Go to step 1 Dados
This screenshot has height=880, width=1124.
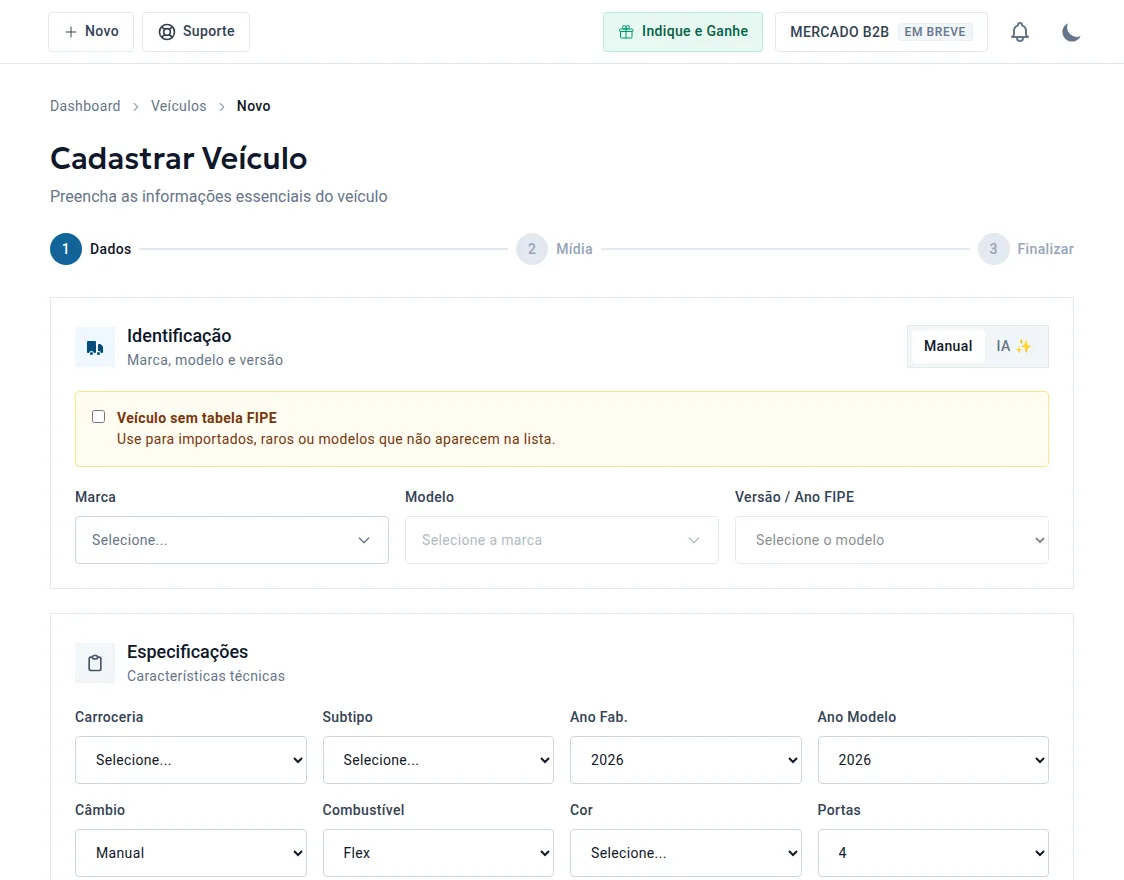pyautogui.click(x=91, y=249)
